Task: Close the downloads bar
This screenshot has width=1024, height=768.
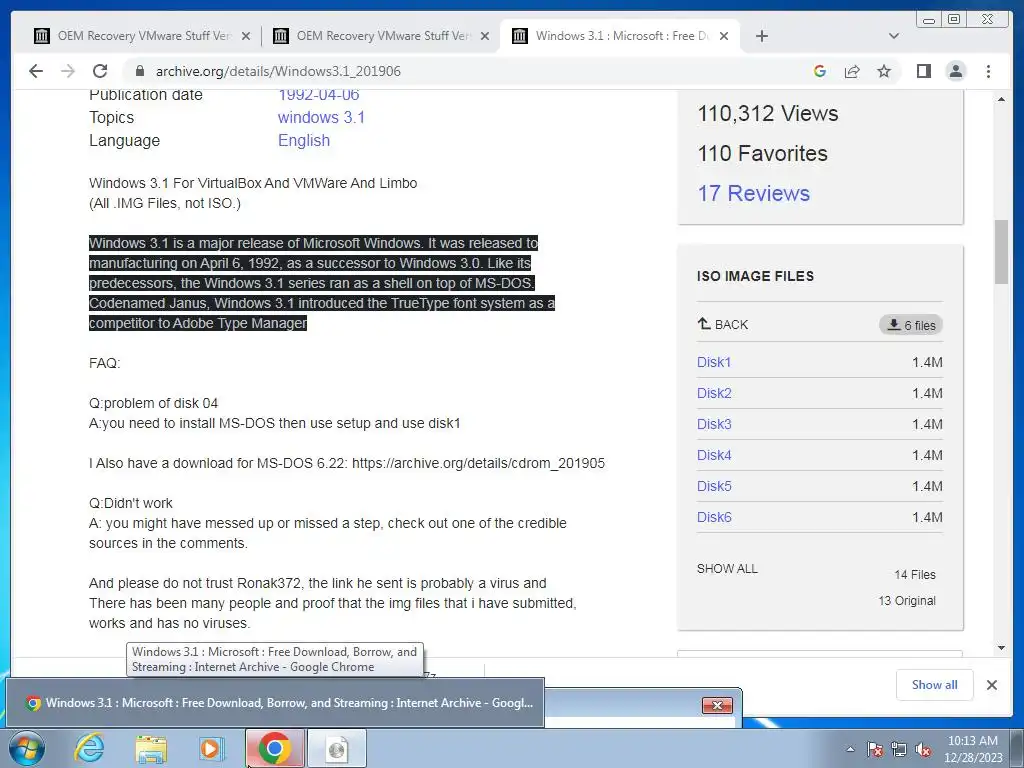Action: (x=991, y=685)
